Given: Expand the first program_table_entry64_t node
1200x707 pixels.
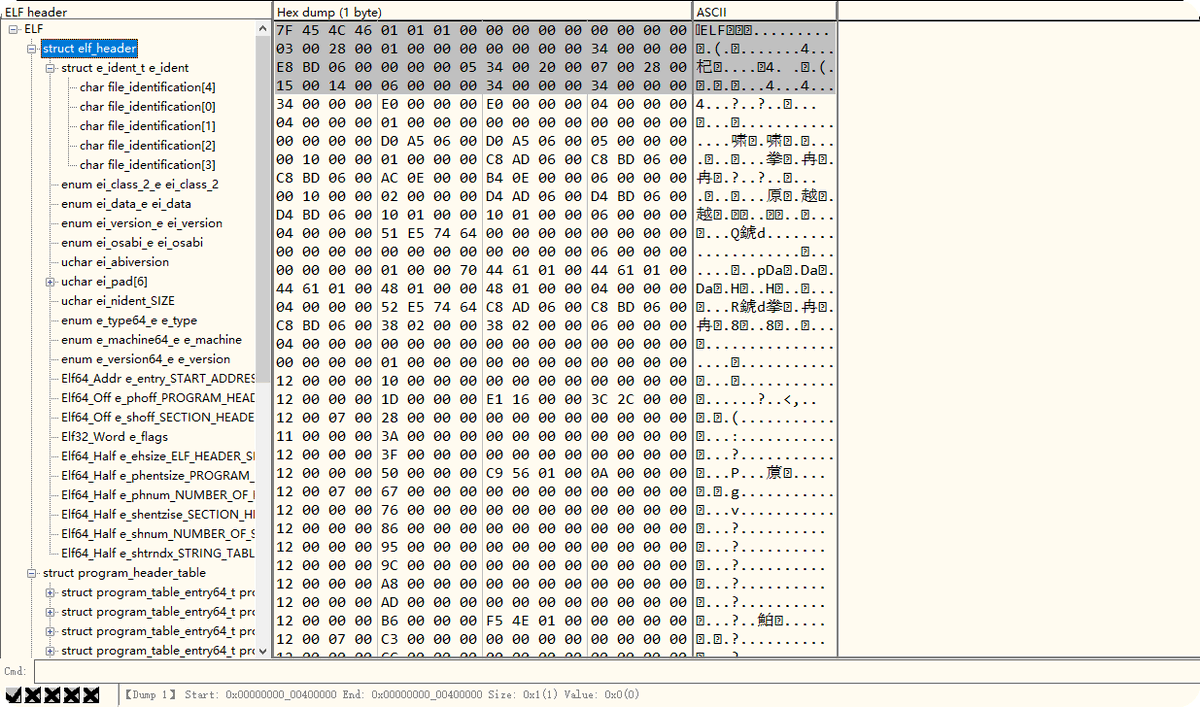Looking at the screenshot, I should coord(51,592).
